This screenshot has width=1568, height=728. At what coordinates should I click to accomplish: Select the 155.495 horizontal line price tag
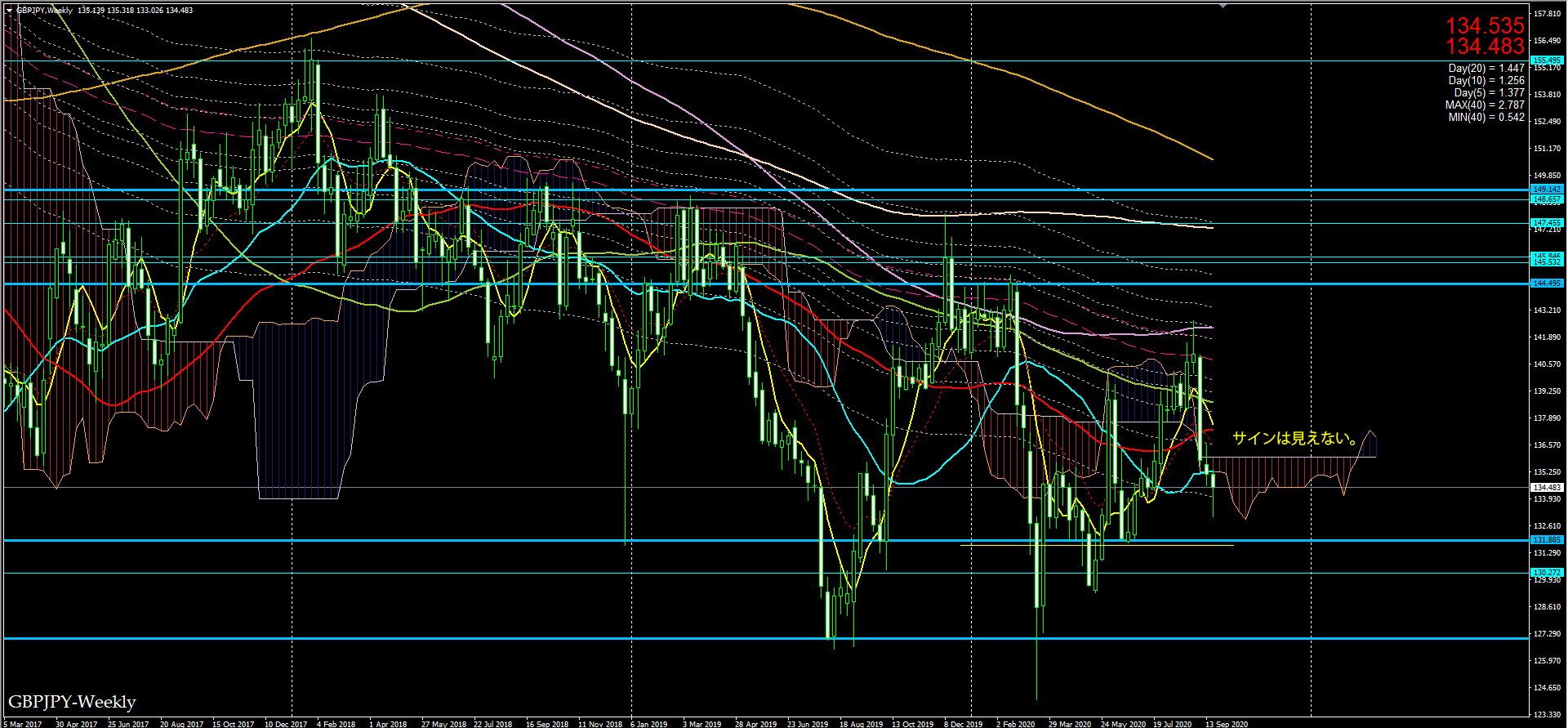pyautogui.click(x=1547, y=60)
